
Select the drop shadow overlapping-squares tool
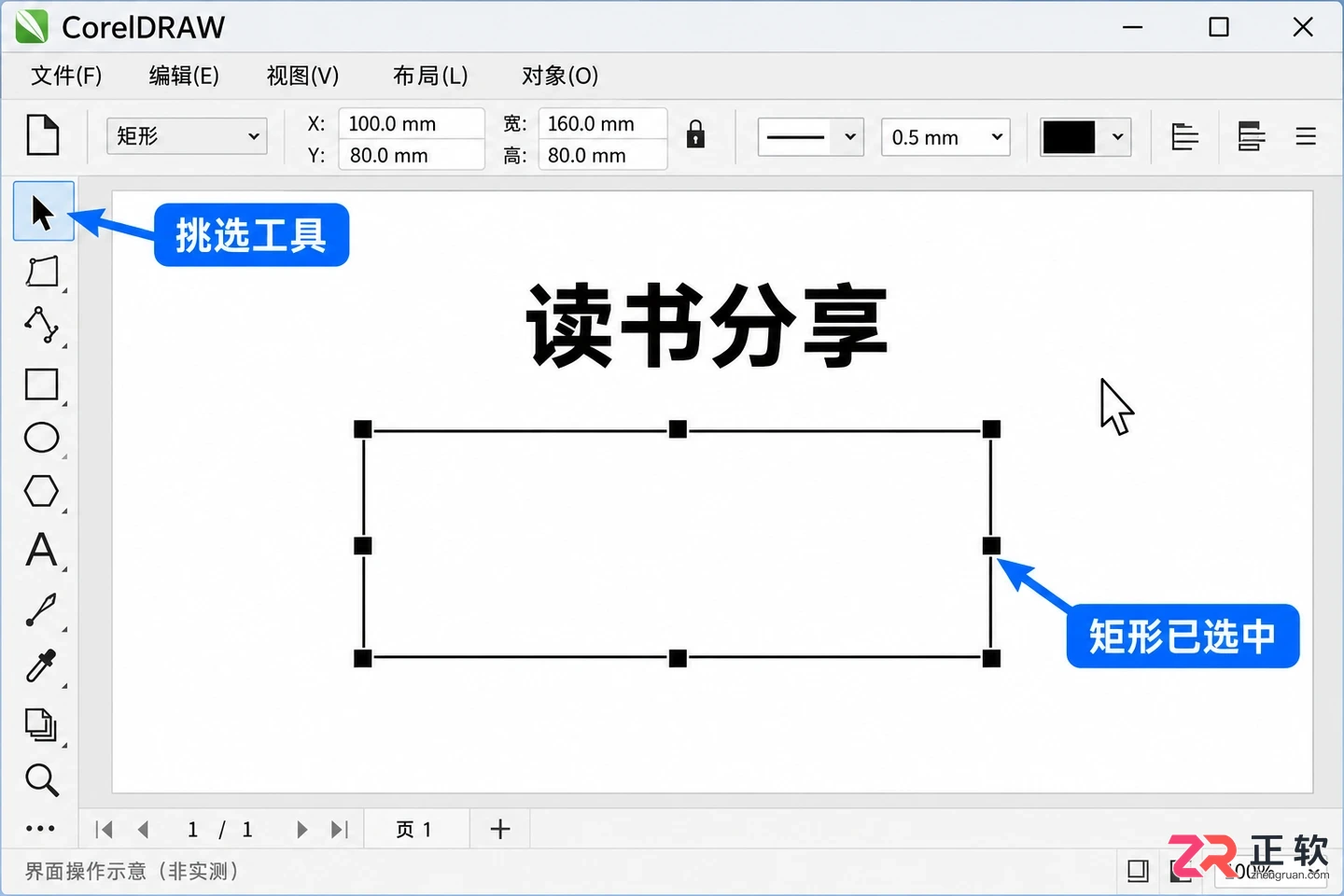(41, 724)
